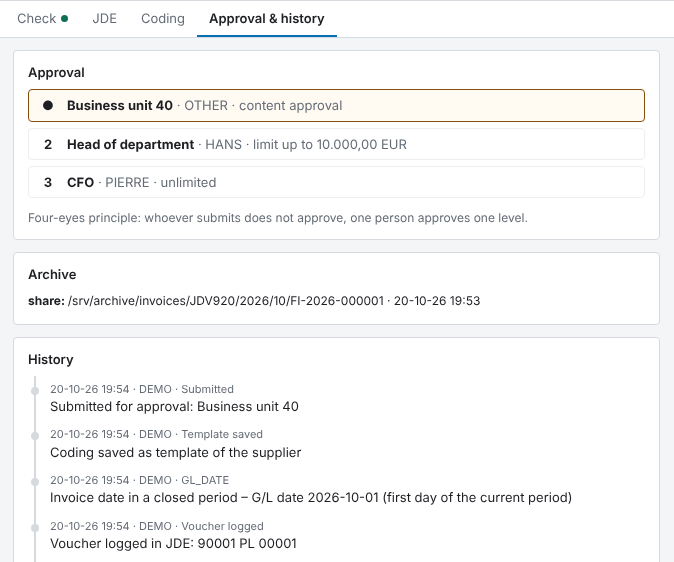Switch to the Check tab

click(x=42, y=18)
